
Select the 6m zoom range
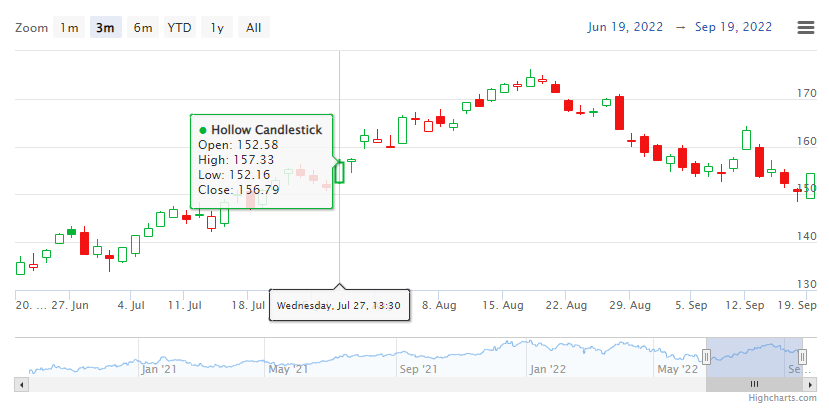pyautogui.click(x=142, y=27)
